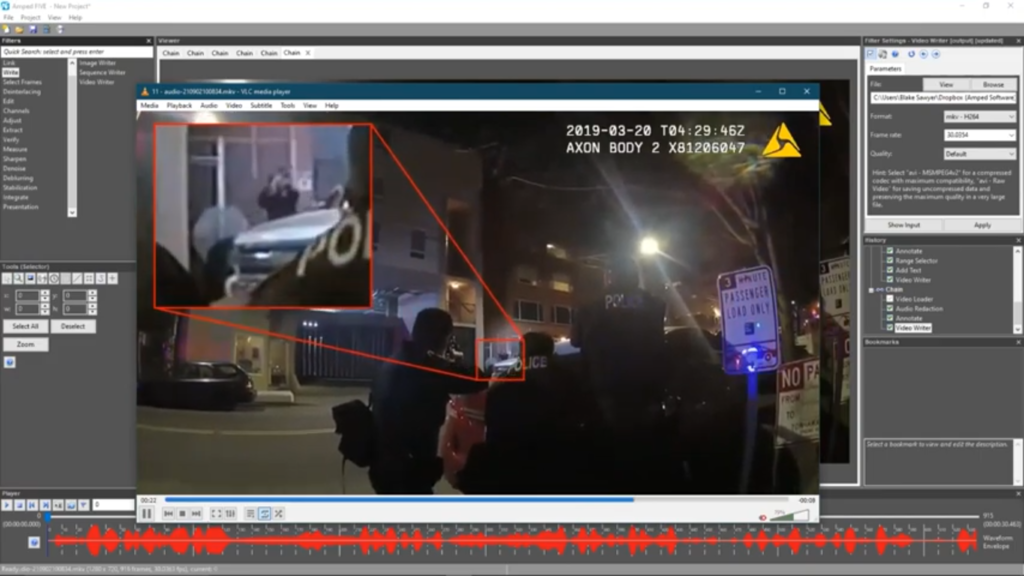
Task: Open the Help menu in Amped FIVE
Action: coord(75,18)
